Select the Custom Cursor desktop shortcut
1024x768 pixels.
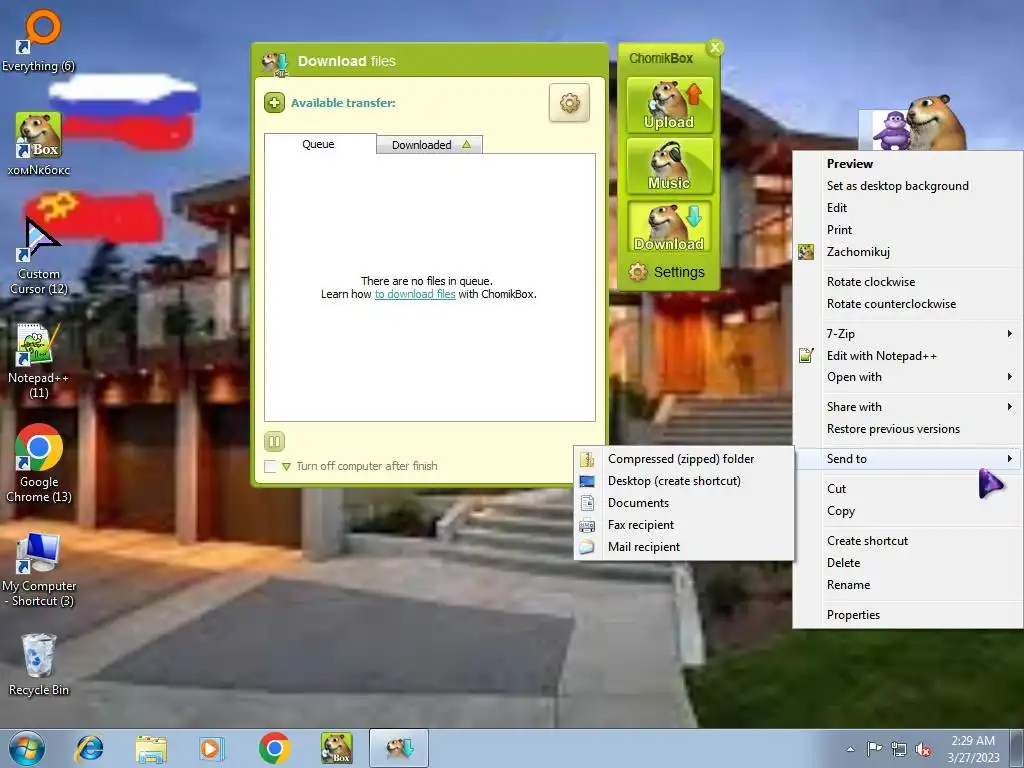click(39, 256)
